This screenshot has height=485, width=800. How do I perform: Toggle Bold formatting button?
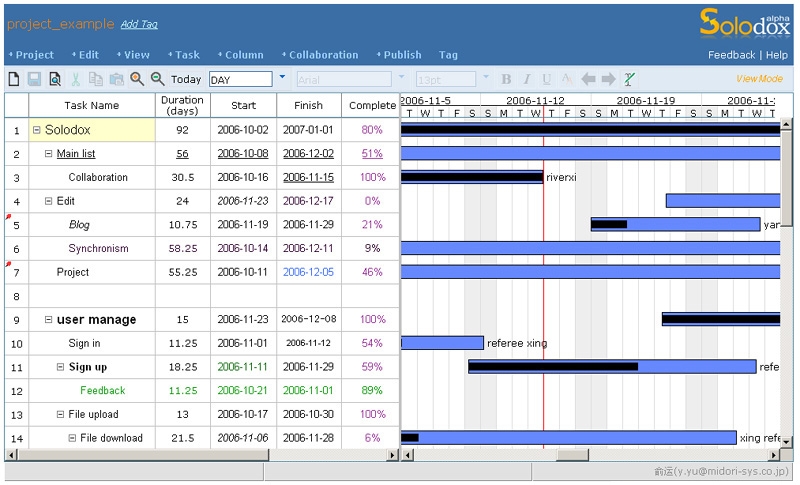[506, 79]
